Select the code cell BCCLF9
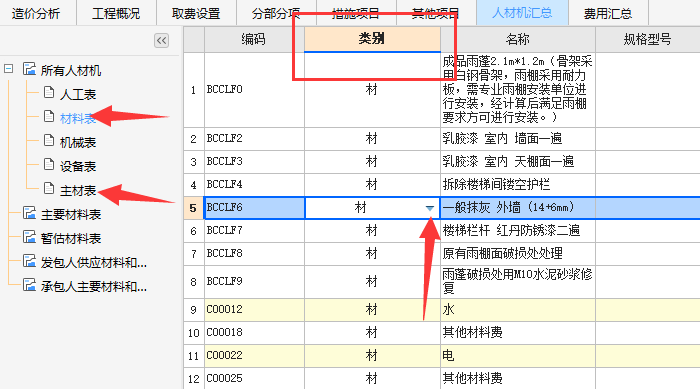The image size is (700, 389). [254, 282]
